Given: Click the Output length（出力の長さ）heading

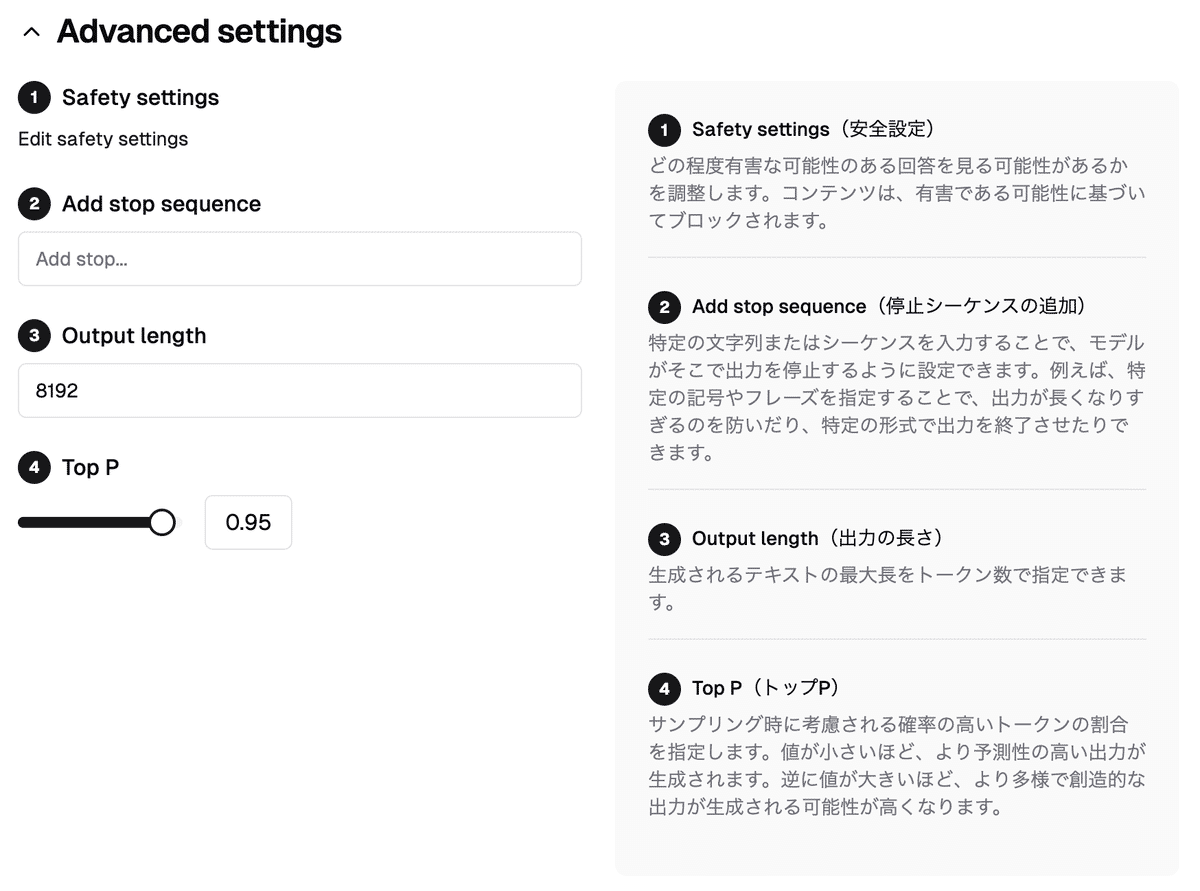Looking at the screenshot, I should 818,539.
